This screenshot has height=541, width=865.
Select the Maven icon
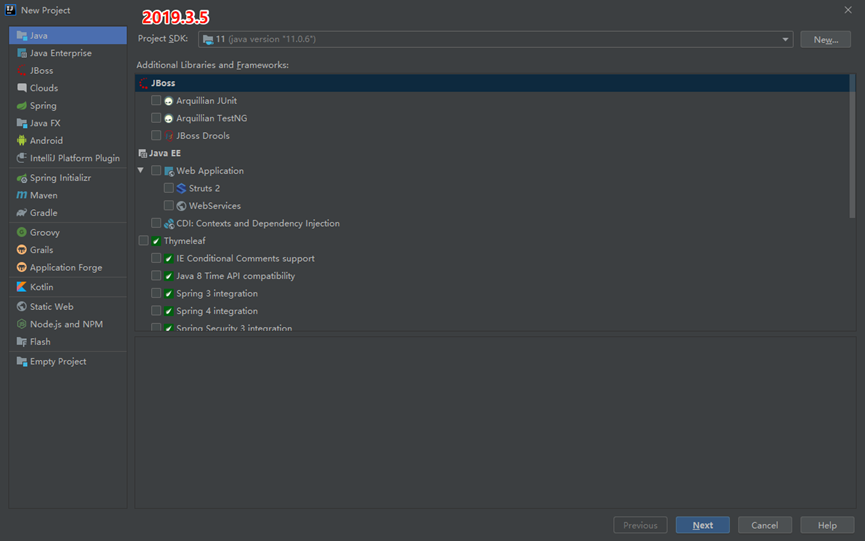click(22, 195)
